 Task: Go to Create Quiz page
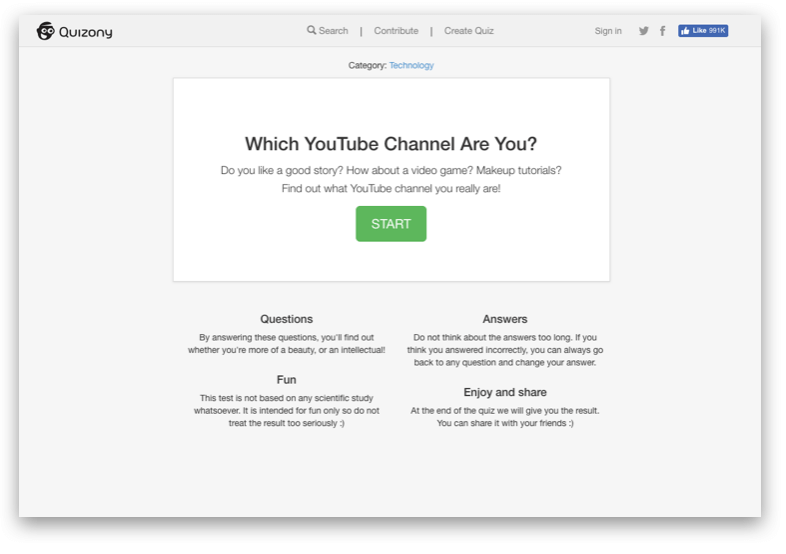pyautogui.click(x=469, y=31)
